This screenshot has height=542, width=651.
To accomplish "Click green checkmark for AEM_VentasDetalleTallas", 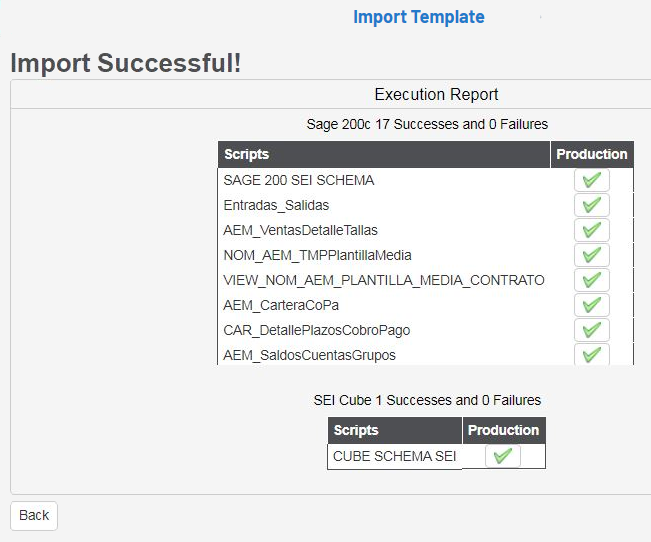I will pyautogui.click(x=592, y=230).
